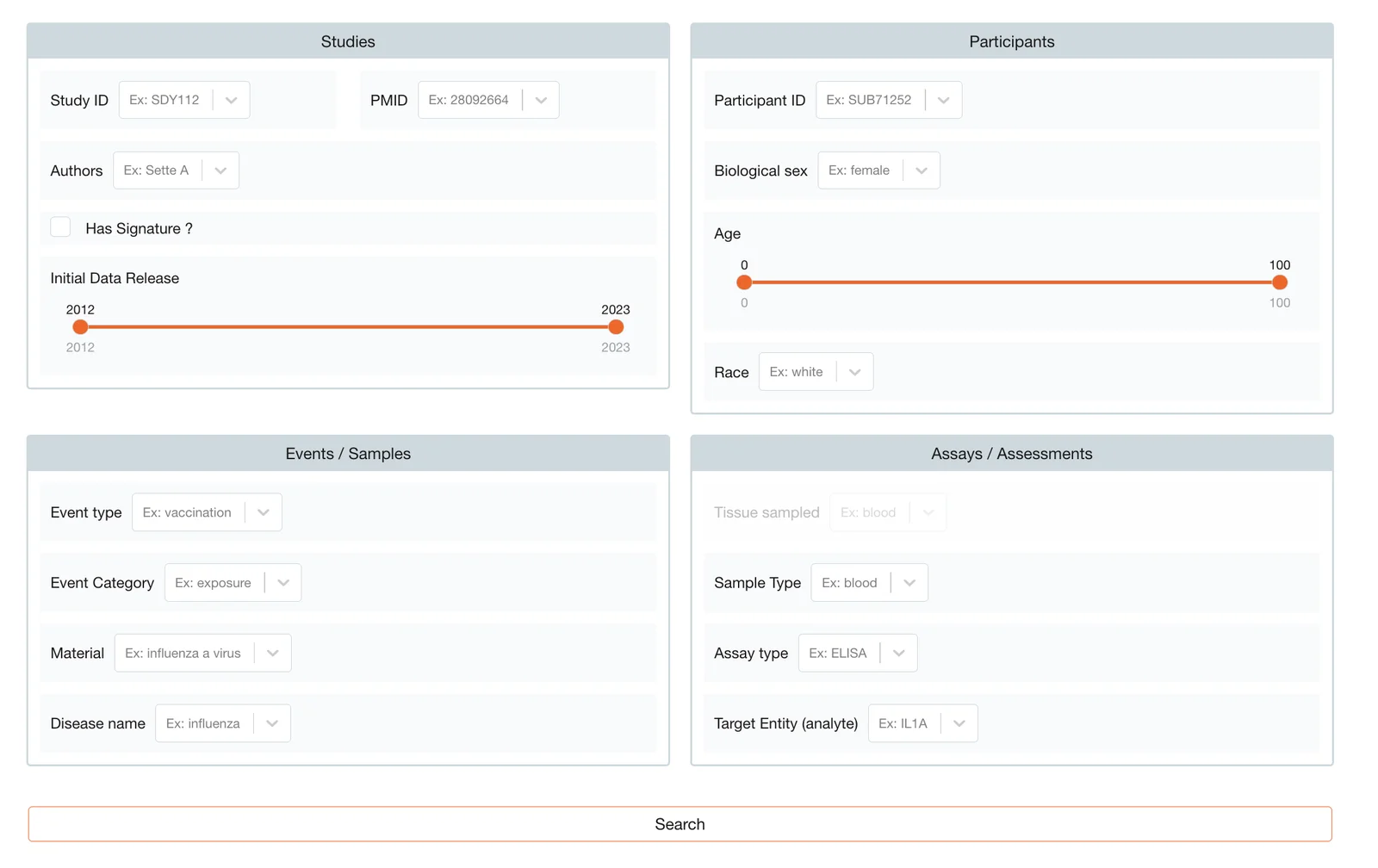Open the Material dropdown chevron
This screenshot has height=868, width=1378.
pos(273,654)
